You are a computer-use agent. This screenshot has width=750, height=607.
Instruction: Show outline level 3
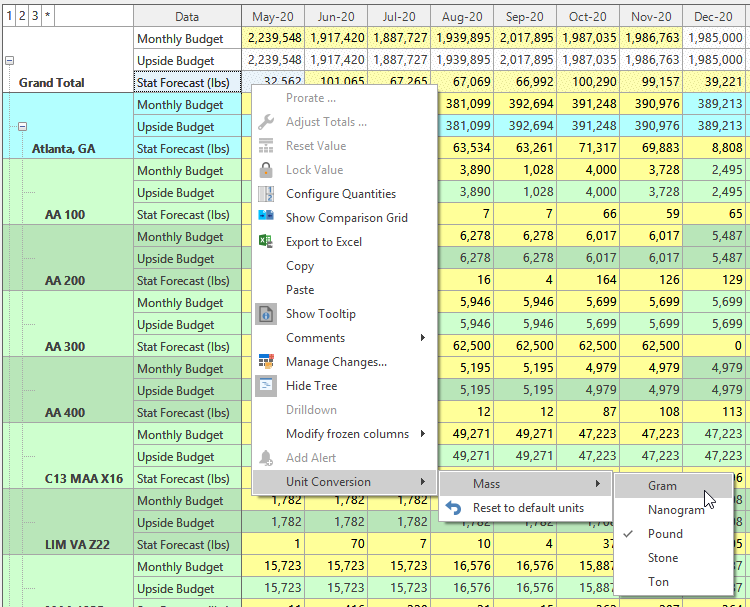click(35, 16)
